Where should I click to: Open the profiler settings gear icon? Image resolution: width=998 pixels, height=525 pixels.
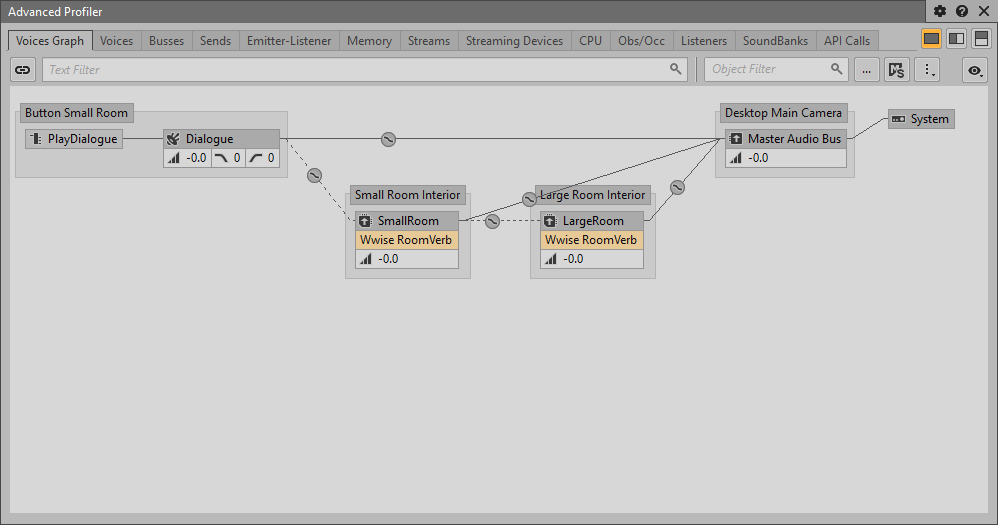point(940,11)
